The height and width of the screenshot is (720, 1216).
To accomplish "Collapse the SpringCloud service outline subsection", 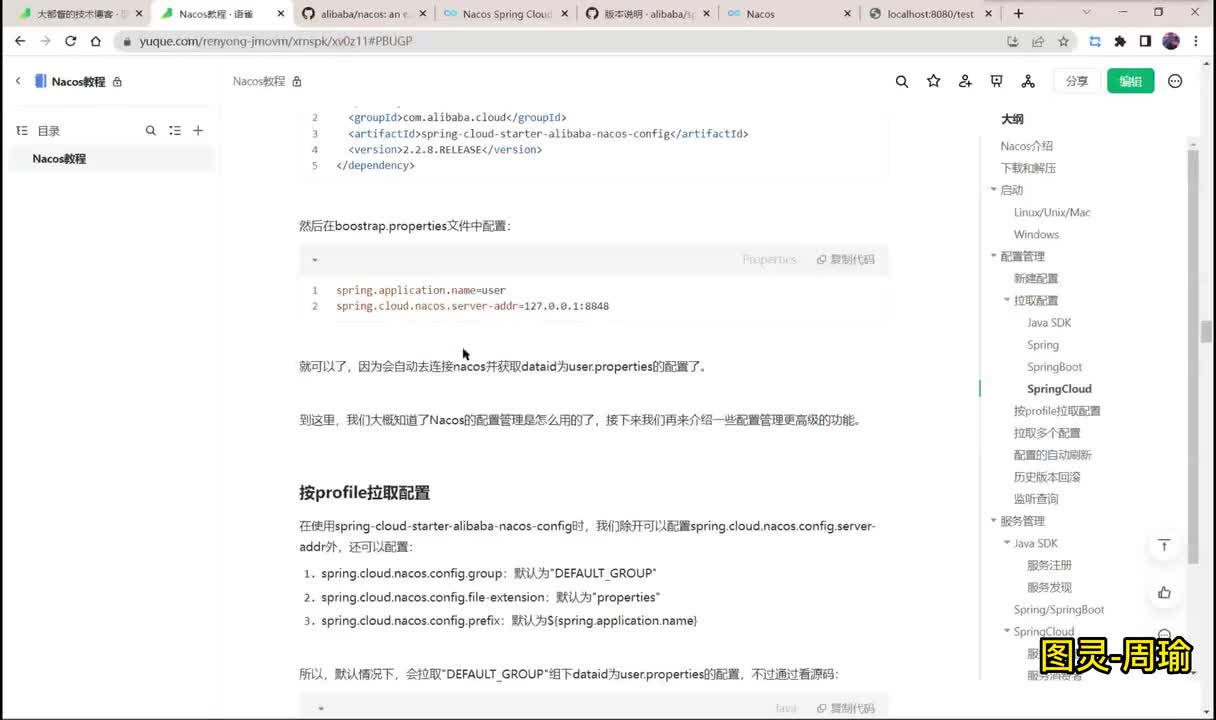I will coord(1007,631).
